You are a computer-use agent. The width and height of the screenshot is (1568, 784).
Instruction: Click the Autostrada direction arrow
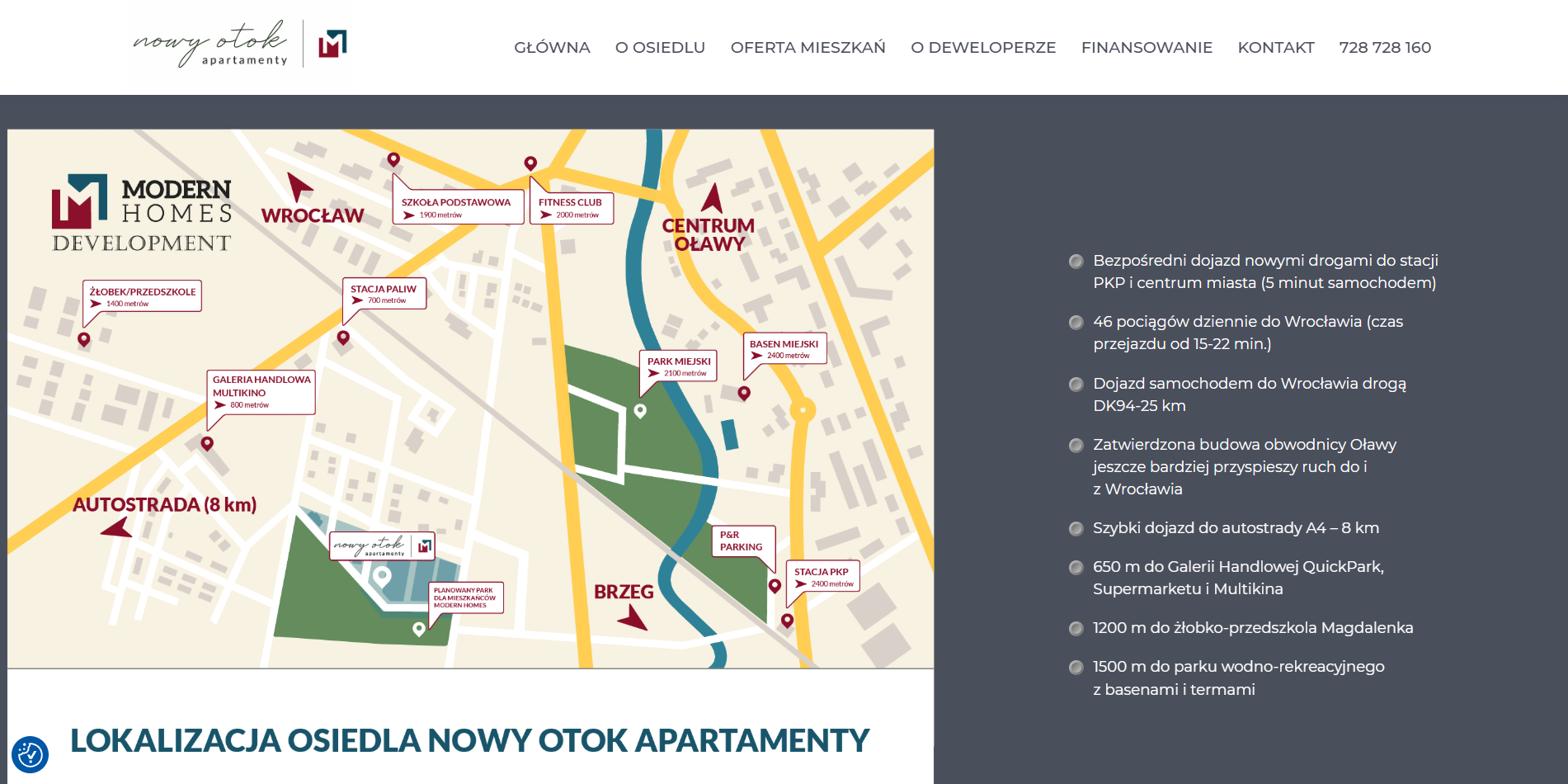(117, 527)
